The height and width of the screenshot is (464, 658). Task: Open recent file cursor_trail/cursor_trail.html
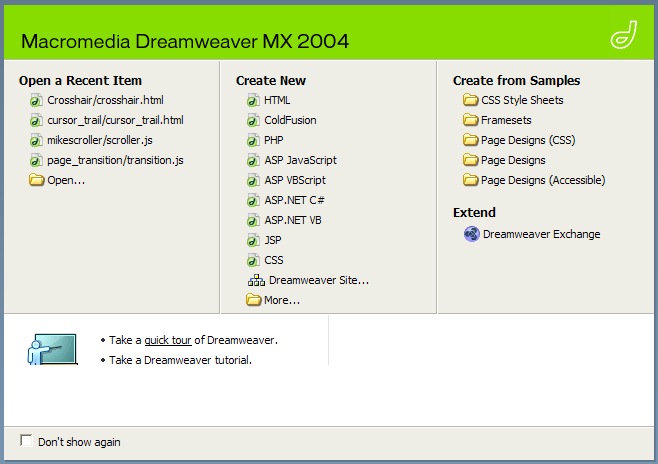115,120
